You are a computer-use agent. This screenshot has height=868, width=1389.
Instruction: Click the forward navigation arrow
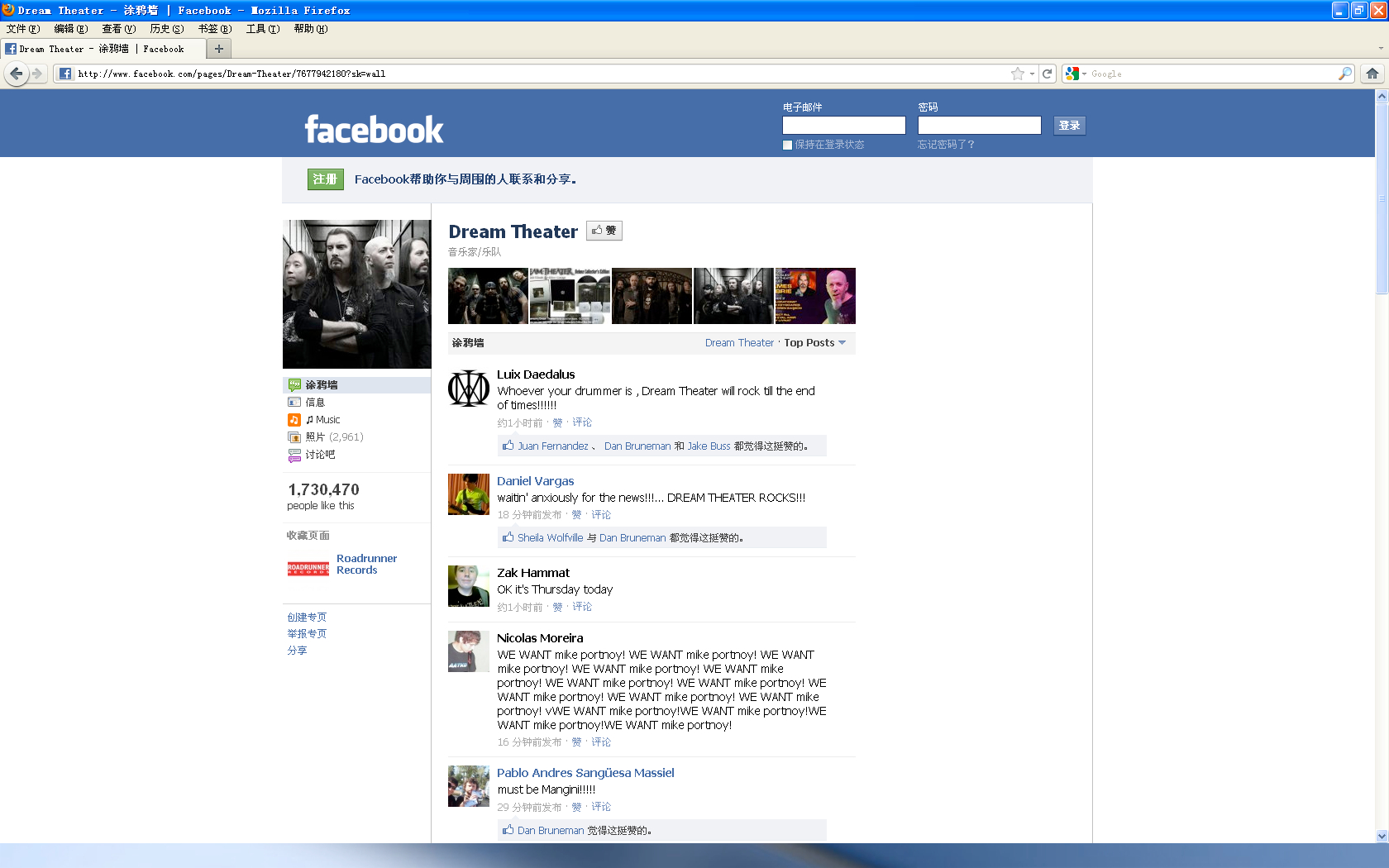coord(37,74)
